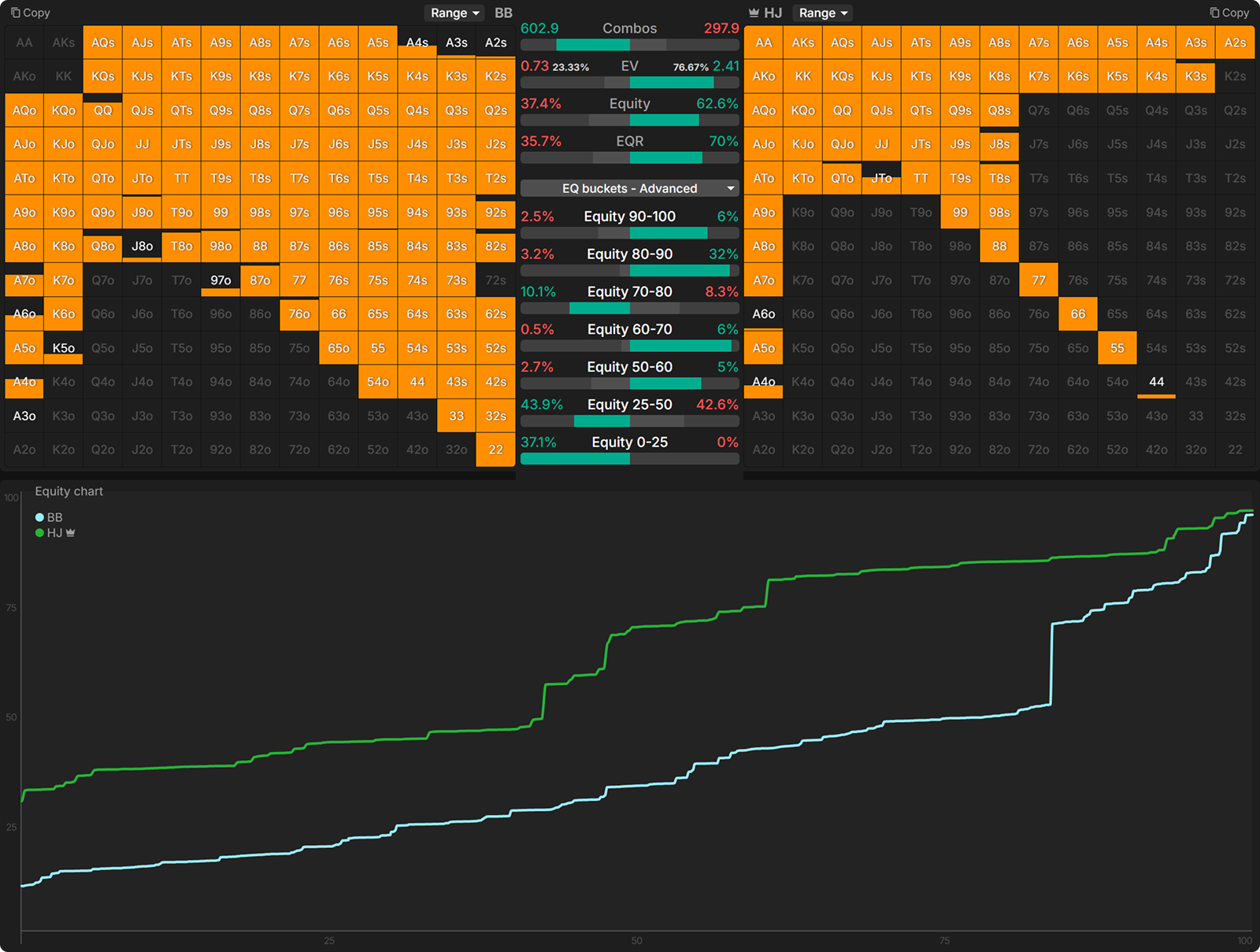The height and width of the screenshot is (952, 1260).
Task: Select 97o in the BB range grid
Action: coord(220,280)
